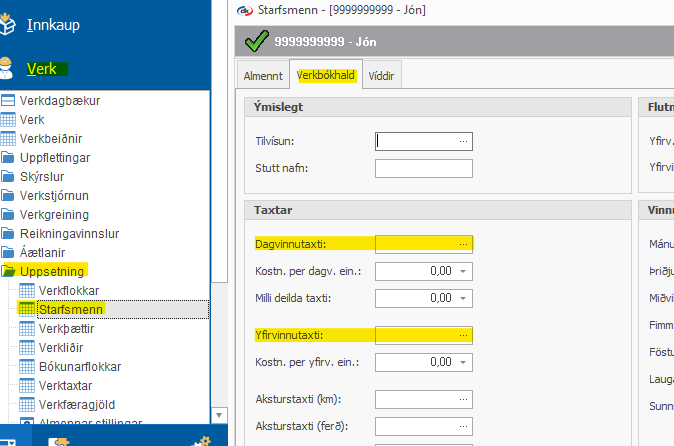The height and width of the screenshot is (446, 674).
Task: Click the Tilvísun input field
Action: 417,142
